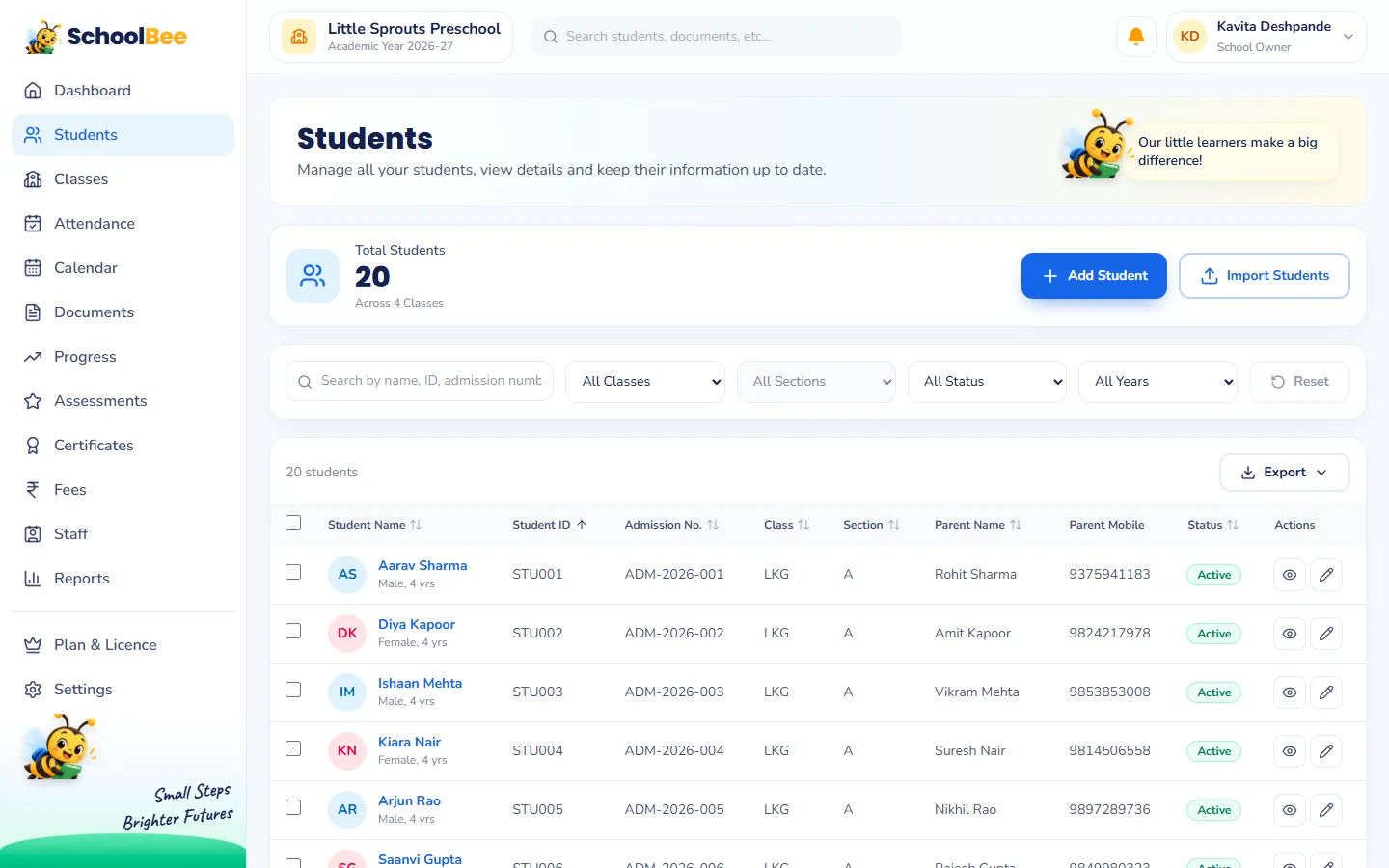1389x868 pixels.
Task: Navigate to Fees in the sidebar
Action: click(x=123, y=490)
